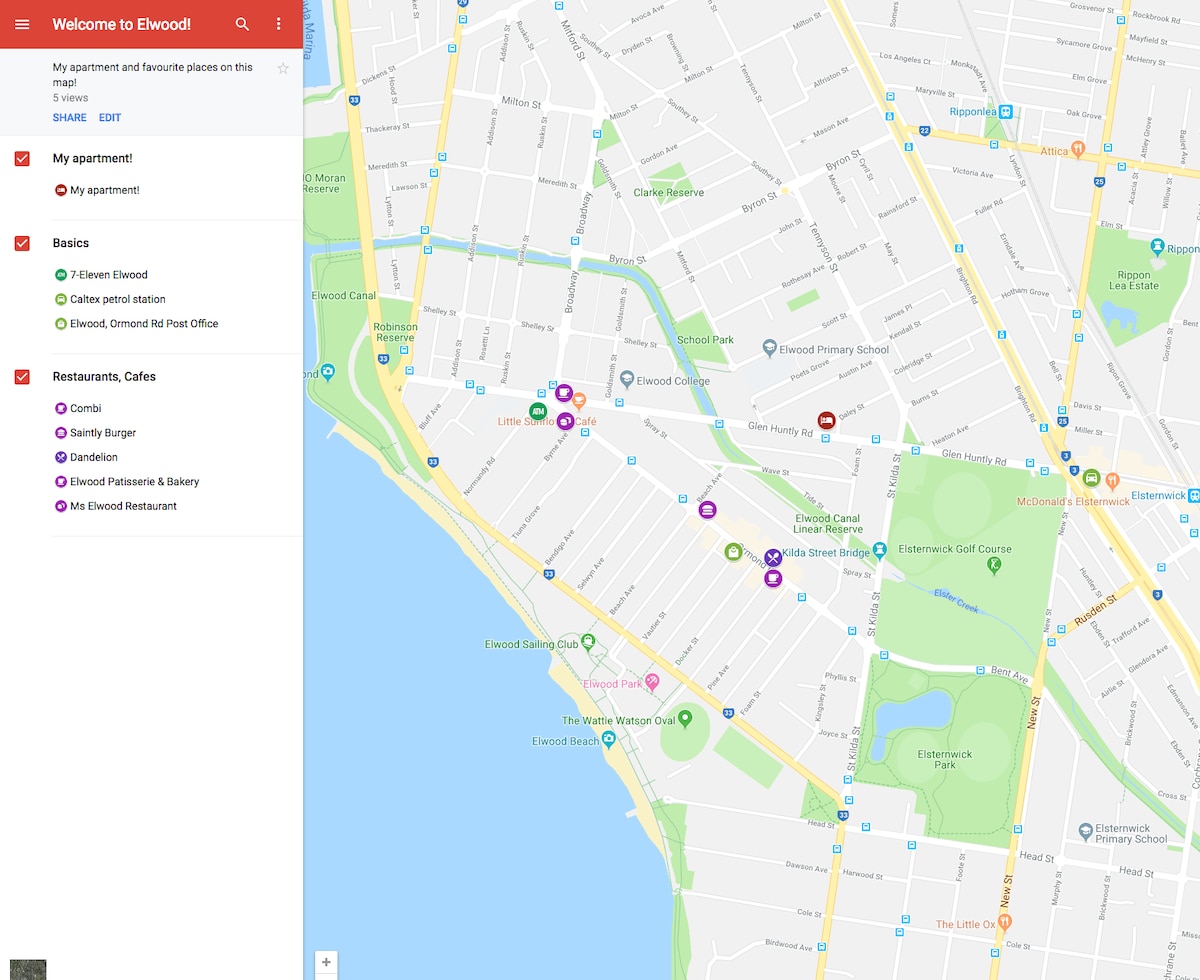Click the Attica restaurant pin

coord(1077,150)
